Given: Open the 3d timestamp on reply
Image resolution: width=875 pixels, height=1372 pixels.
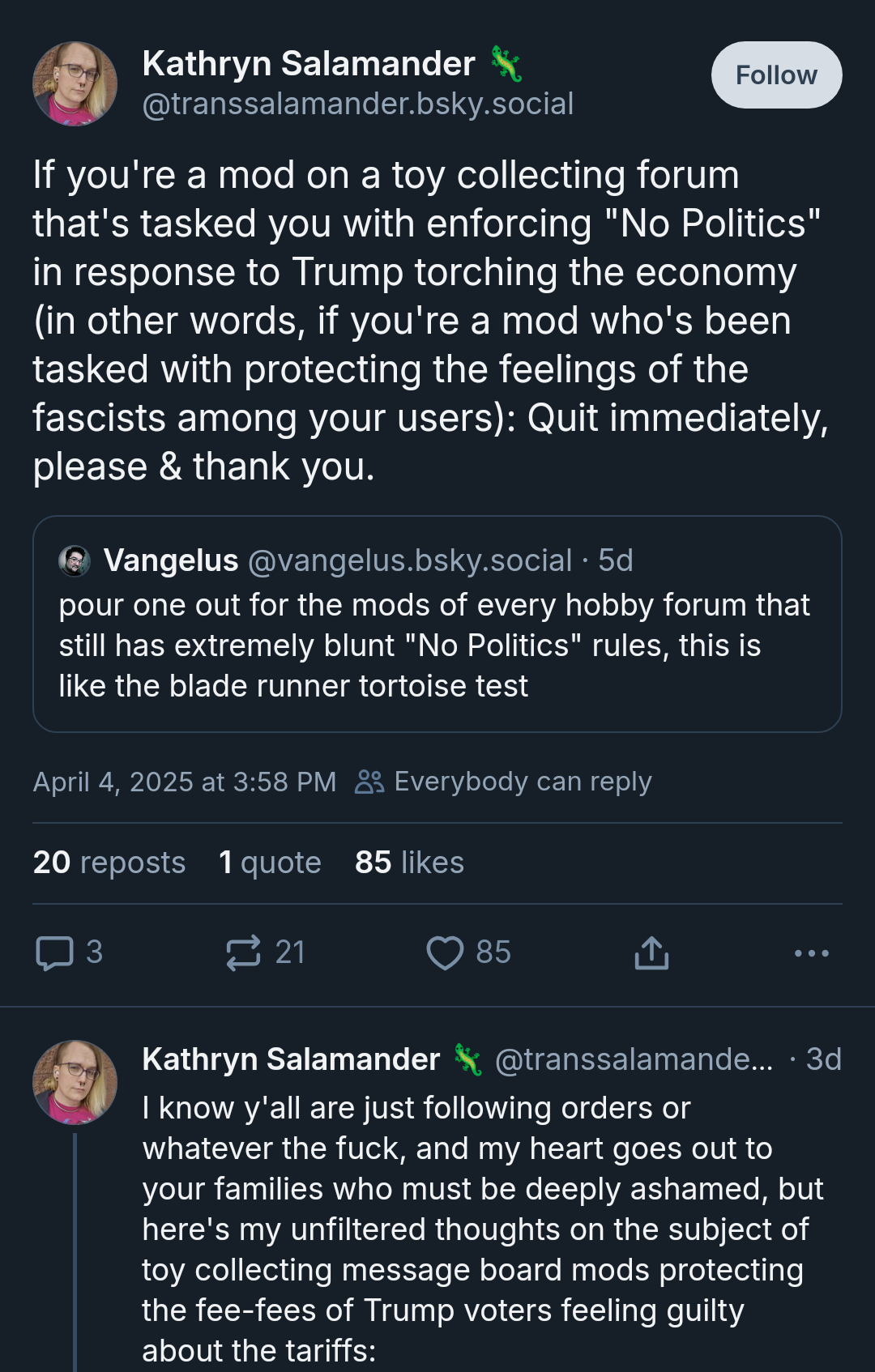Looking at the screenshot, I should 823,1059.
